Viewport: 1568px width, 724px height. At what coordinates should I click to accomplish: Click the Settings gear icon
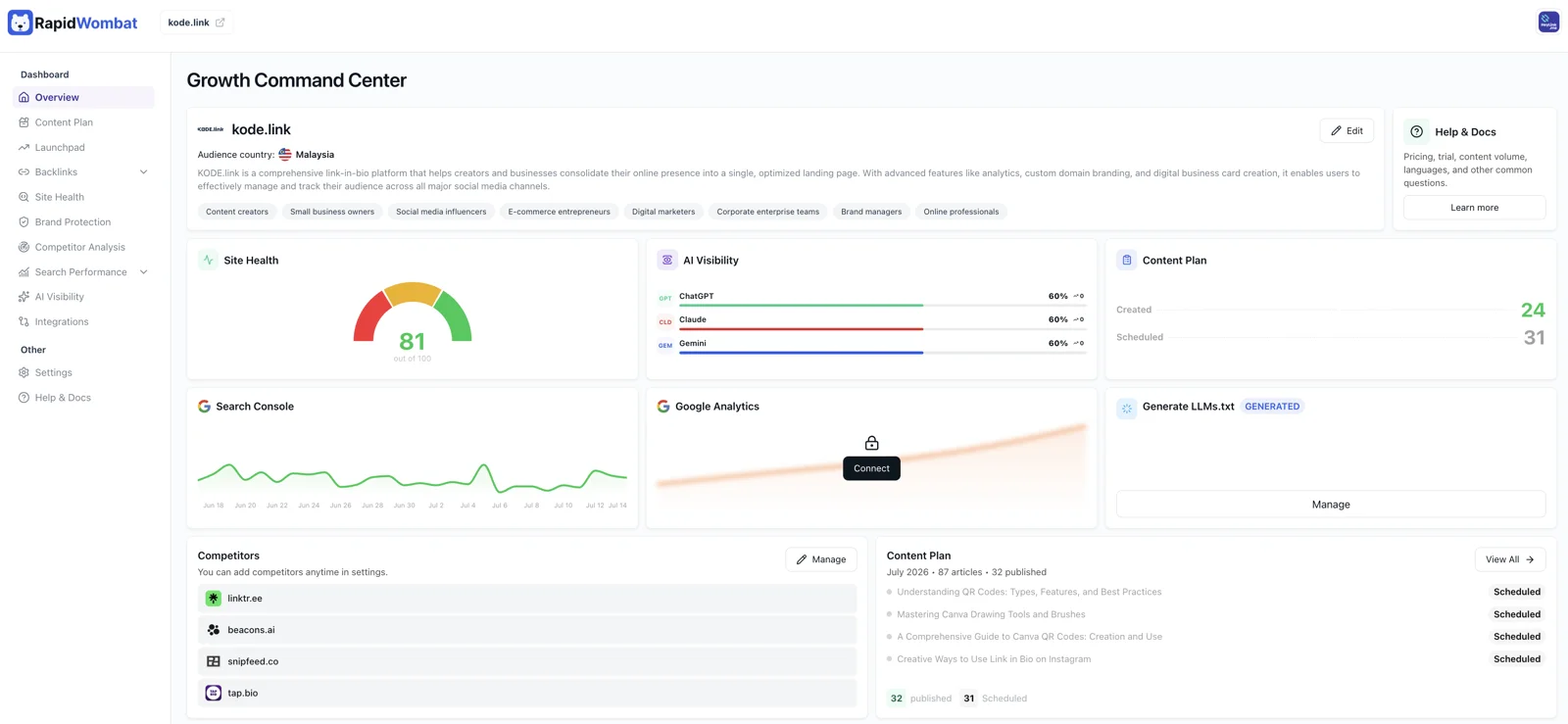24,372
